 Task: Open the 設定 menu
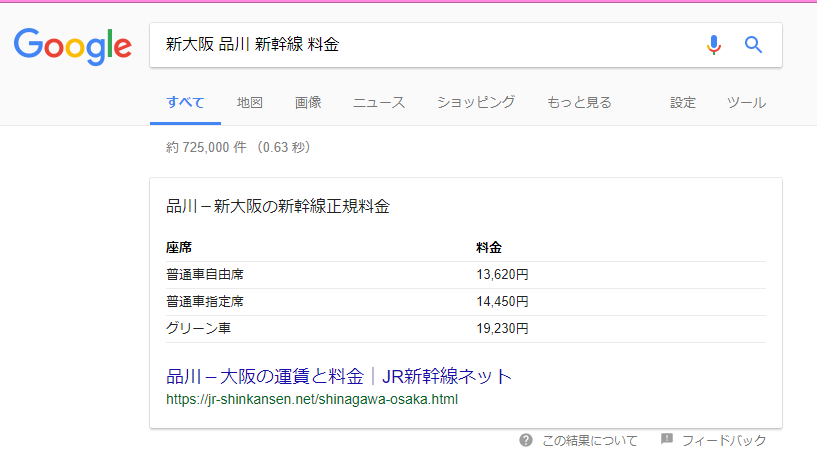tap(683, 103)
